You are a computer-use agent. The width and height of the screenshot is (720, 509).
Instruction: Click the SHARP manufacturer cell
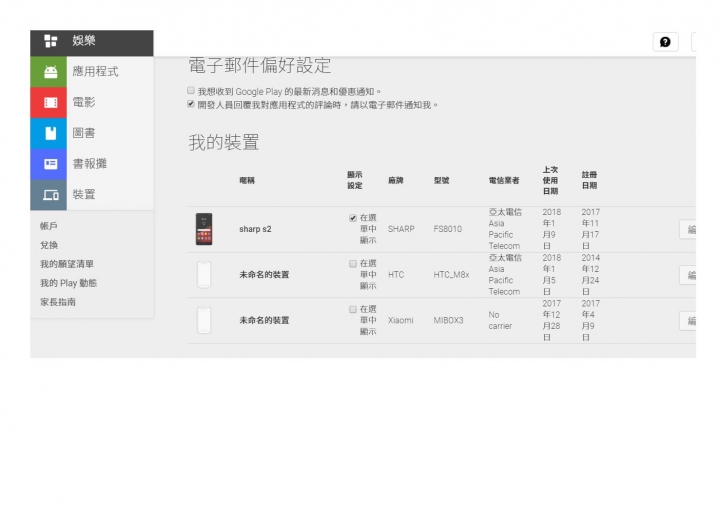401,229
